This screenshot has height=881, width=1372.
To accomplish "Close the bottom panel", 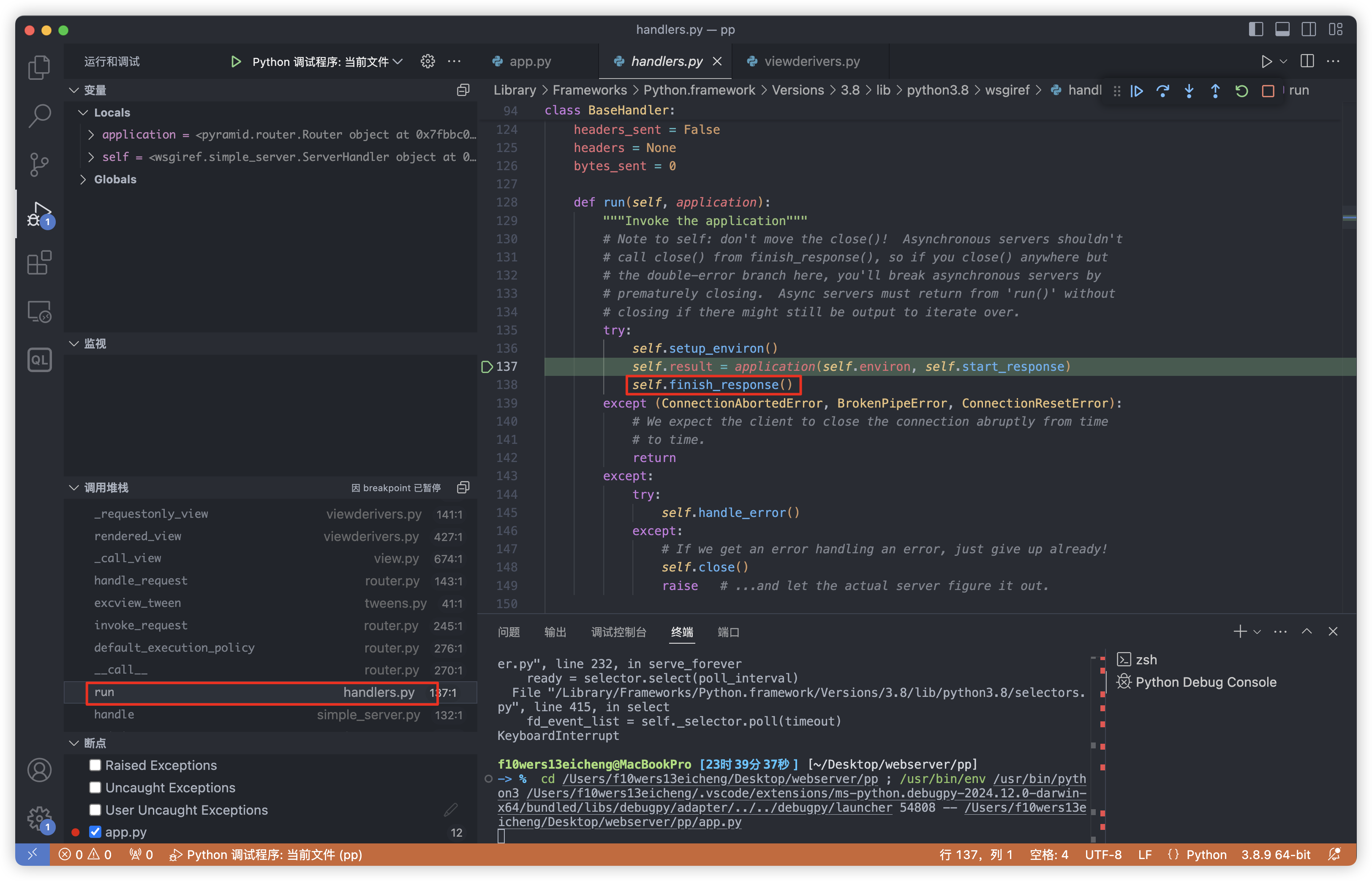I will (1333, 631).
